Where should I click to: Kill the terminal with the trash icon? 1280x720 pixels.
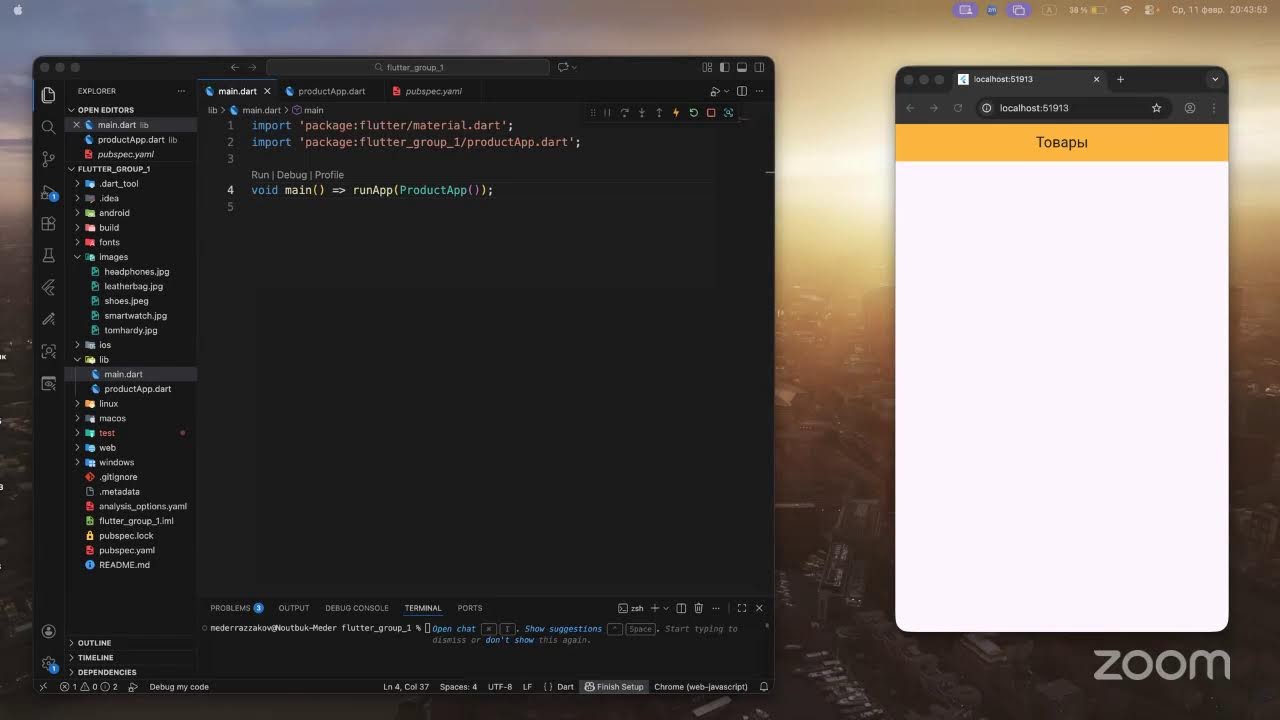[x=699, y=608]
